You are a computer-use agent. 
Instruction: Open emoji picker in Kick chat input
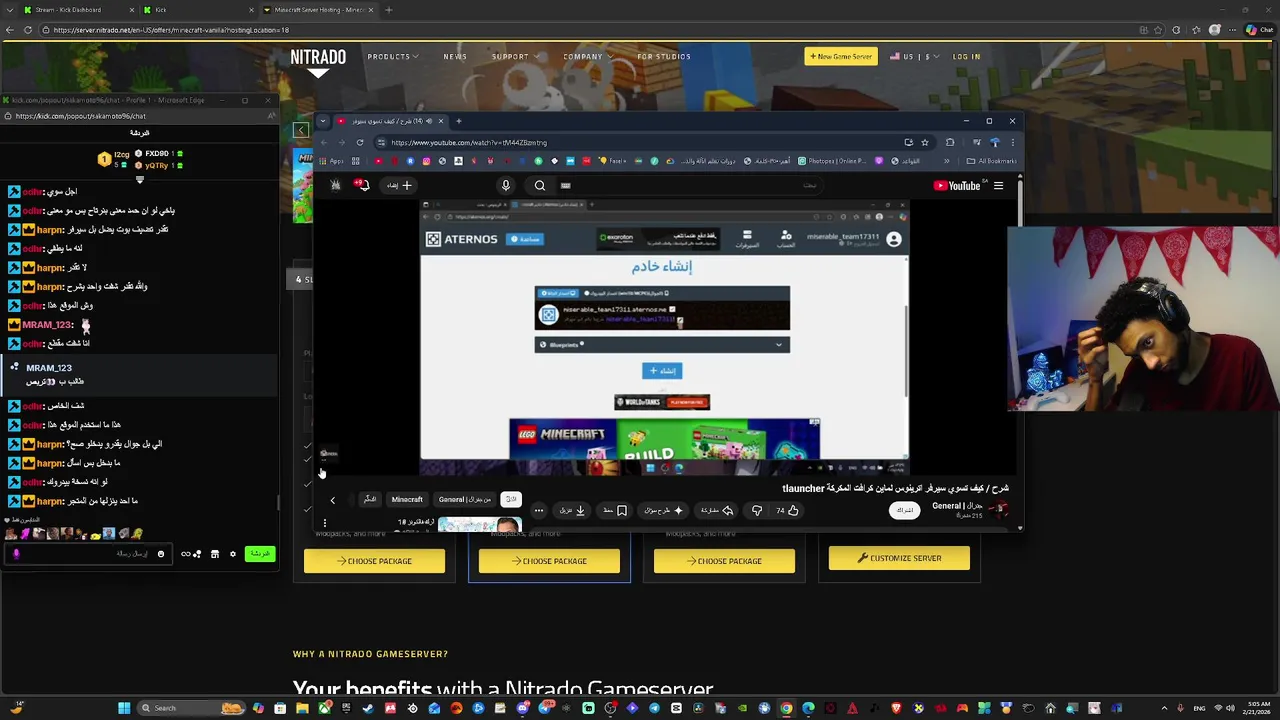point(160,554)
